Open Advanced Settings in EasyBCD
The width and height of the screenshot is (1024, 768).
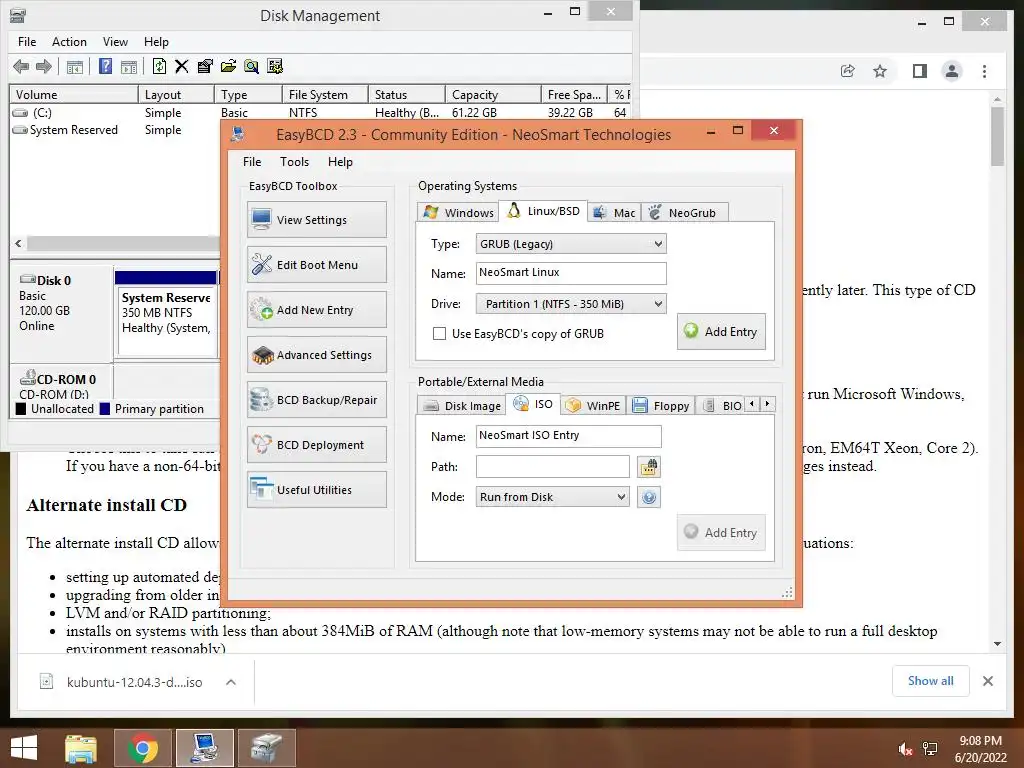coord(317,355)
